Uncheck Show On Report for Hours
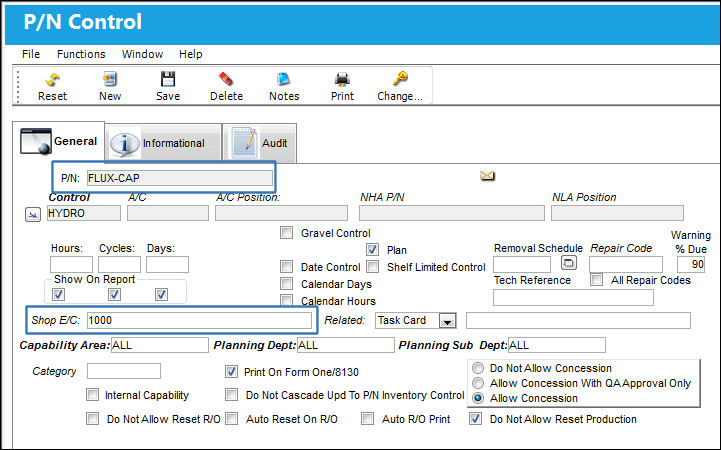 click(58, 294)
